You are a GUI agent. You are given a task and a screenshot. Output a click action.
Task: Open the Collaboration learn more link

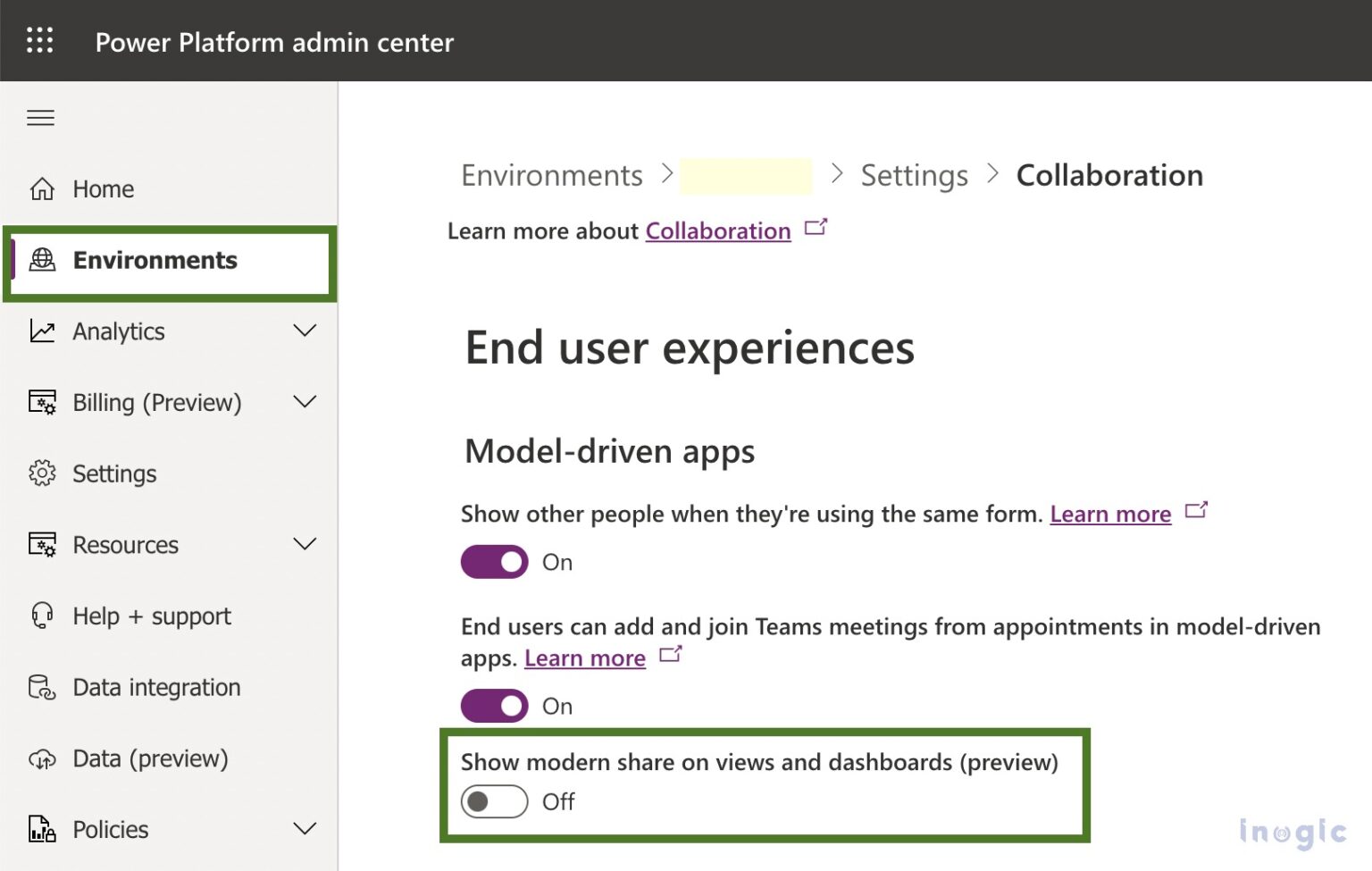point(717,230)
